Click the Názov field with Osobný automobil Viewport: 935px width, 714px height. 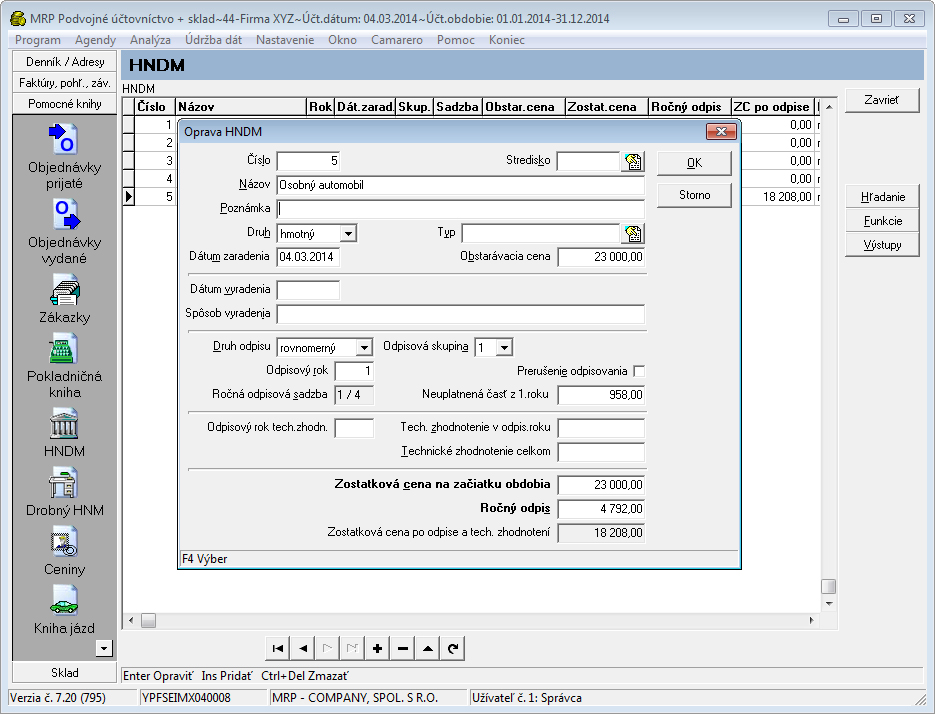[460, 186]
